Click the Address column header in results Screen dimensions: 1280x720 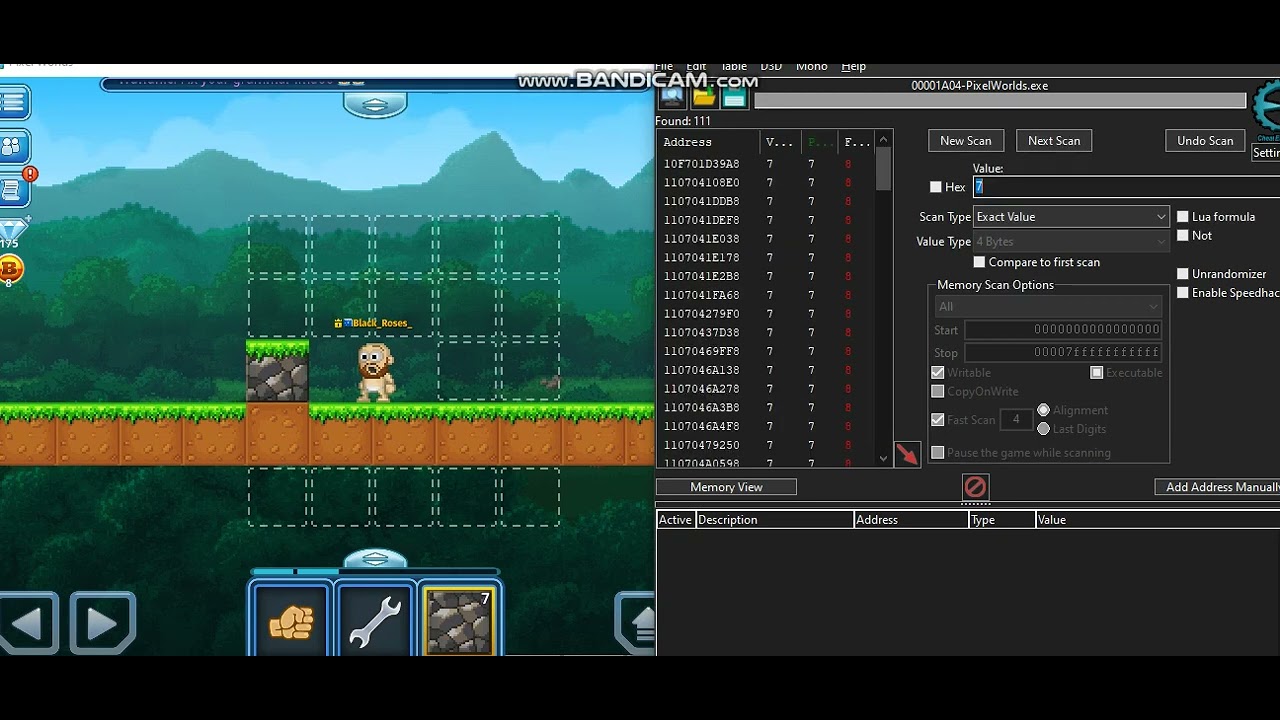(708, 142)
